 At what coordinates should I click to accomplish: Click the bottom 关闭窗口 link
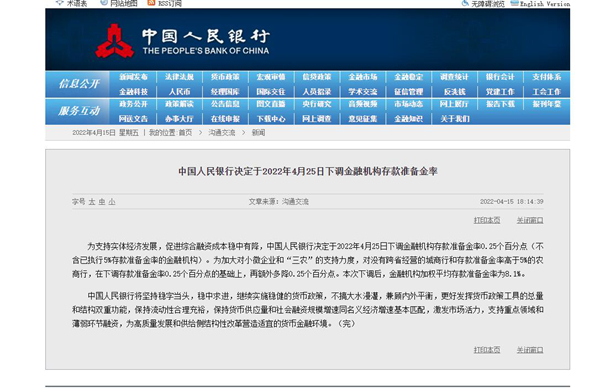point(530,350)
